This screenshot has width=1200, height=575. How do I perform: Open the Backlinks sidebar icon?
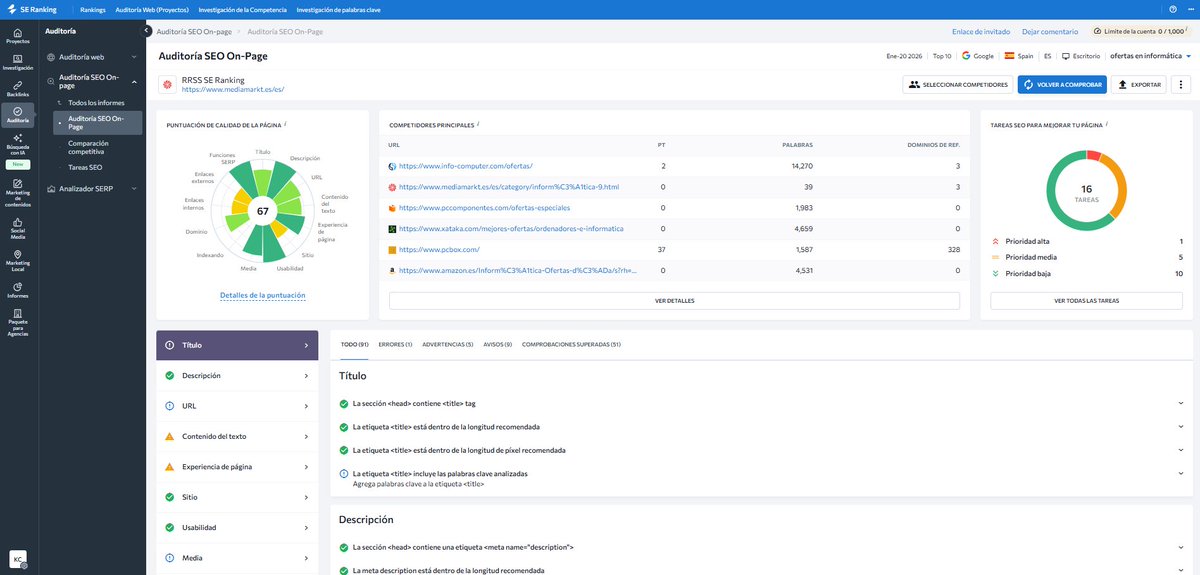18,88
